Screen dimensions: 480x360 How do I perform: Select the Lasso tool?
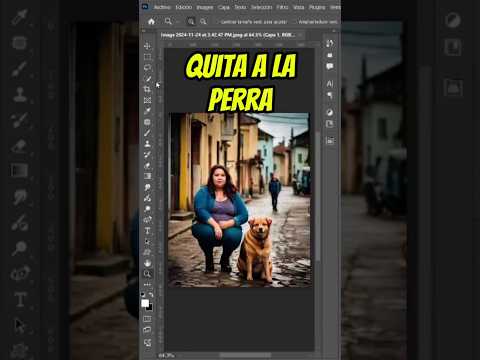147,68
